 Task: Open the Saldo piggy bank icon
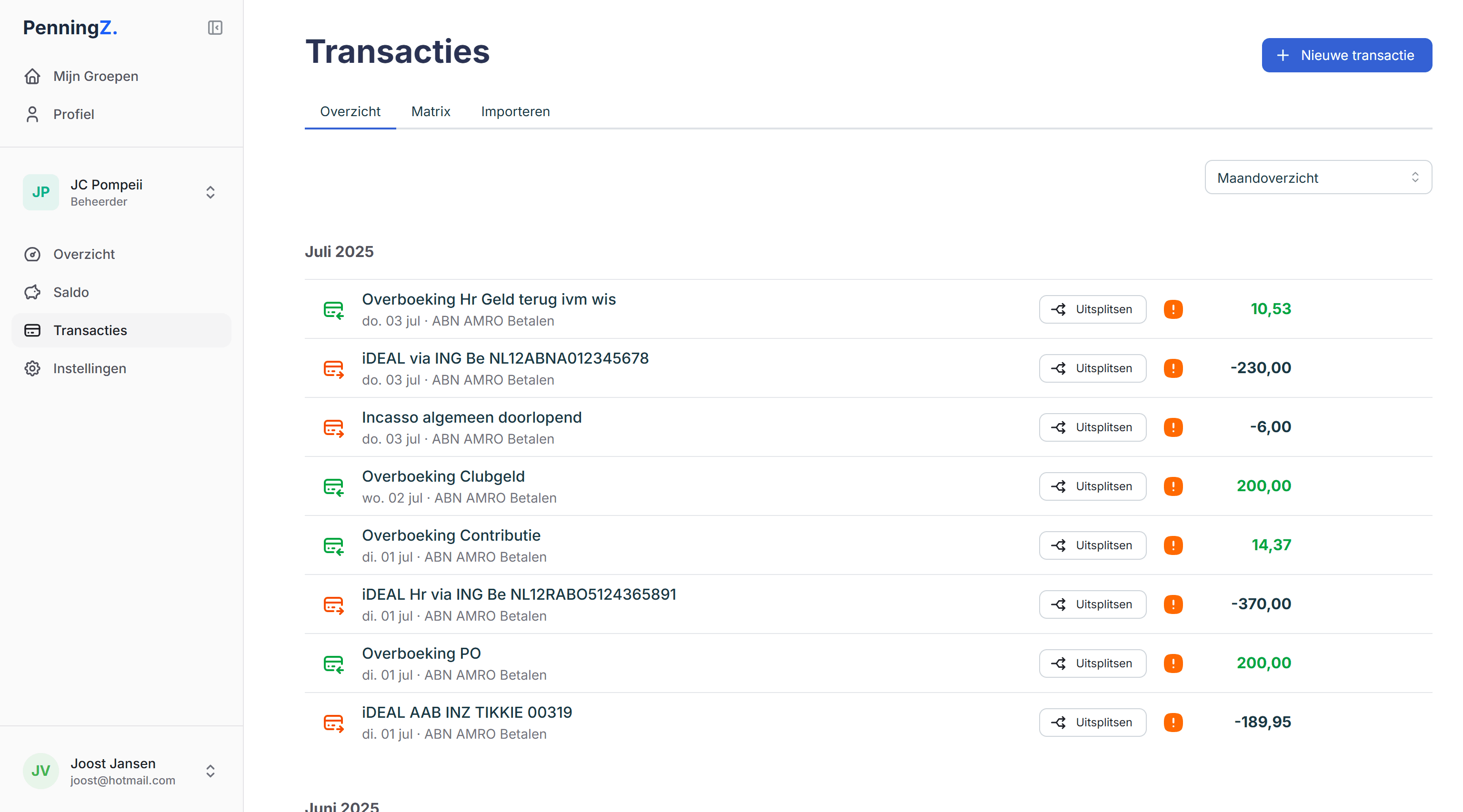tap(32, 292)
